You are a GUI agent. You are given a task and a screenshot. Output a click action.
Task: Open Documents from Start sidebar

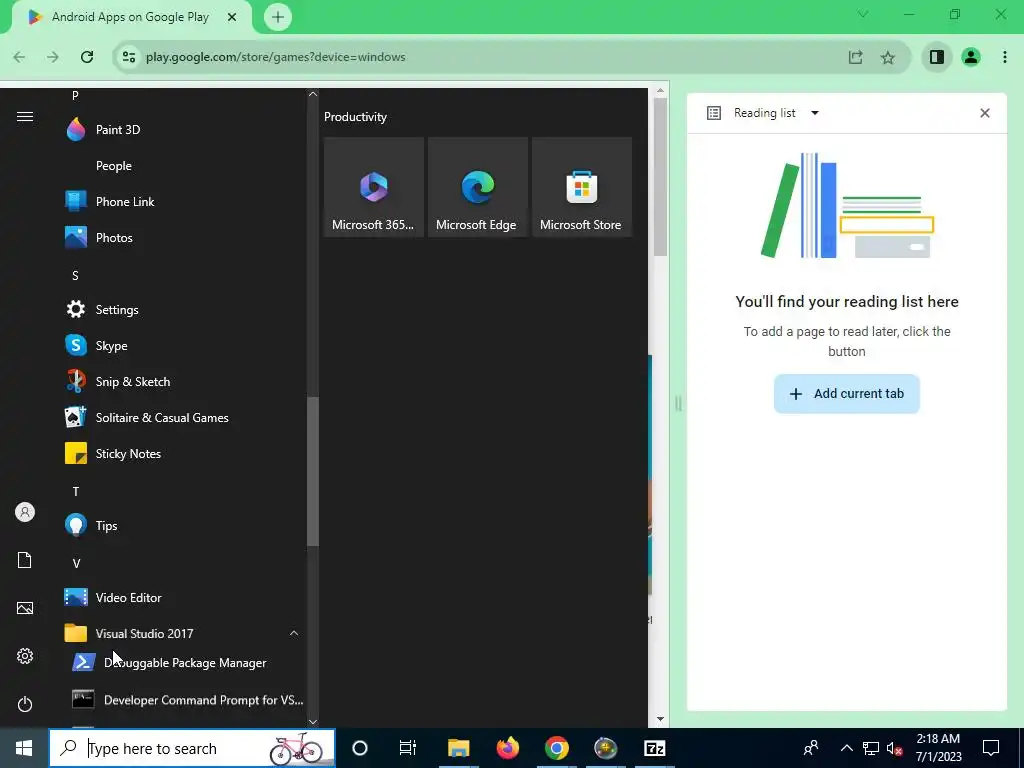click(x=25, y=560)
